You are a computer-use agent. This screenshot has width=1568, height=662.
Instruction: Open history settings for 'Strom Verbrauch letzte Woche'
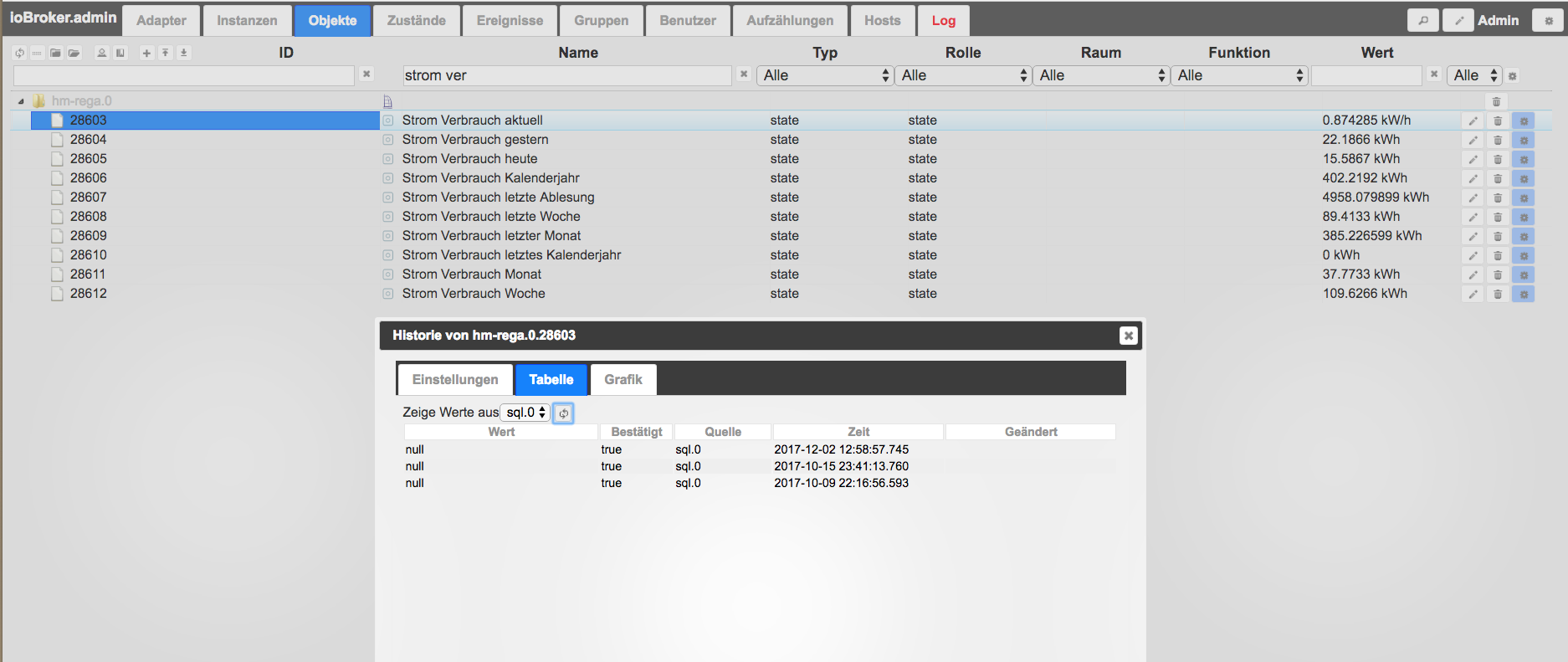[1524, 217]
